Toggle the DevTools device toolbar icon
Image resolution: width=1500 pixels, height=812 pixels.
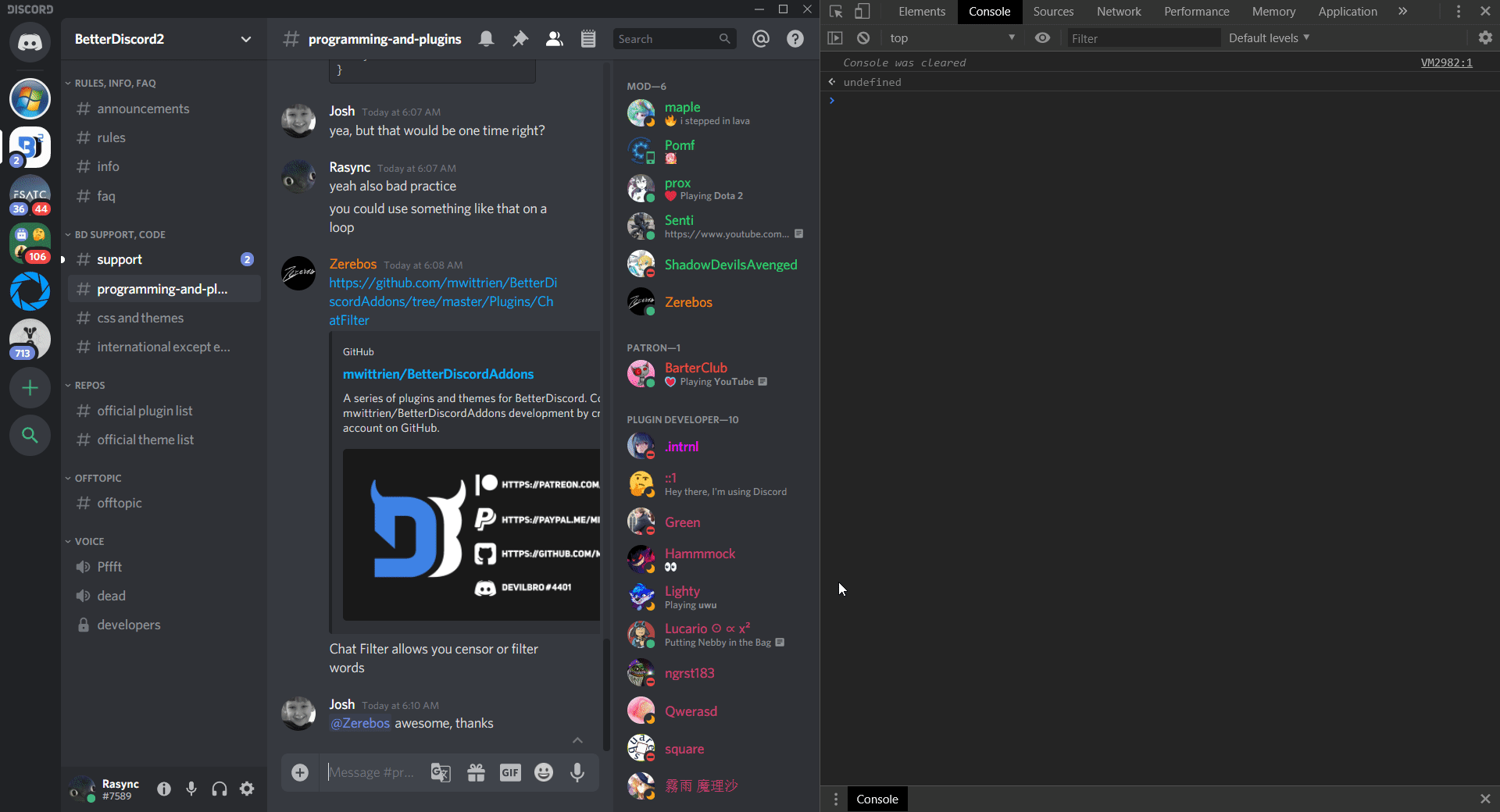[862, 12]
